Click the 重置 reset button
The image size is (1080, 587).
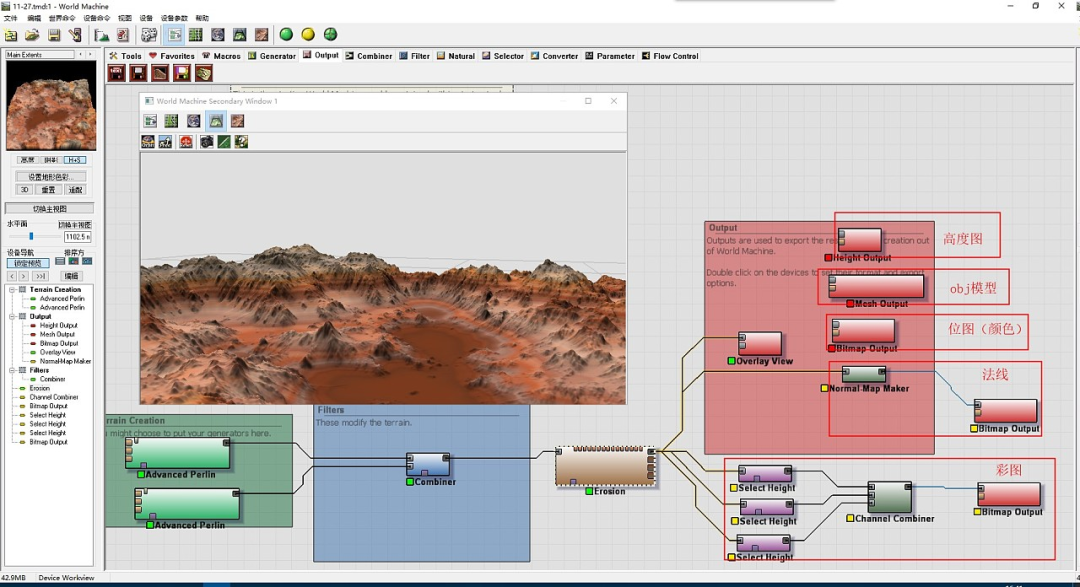coord(48,189)
